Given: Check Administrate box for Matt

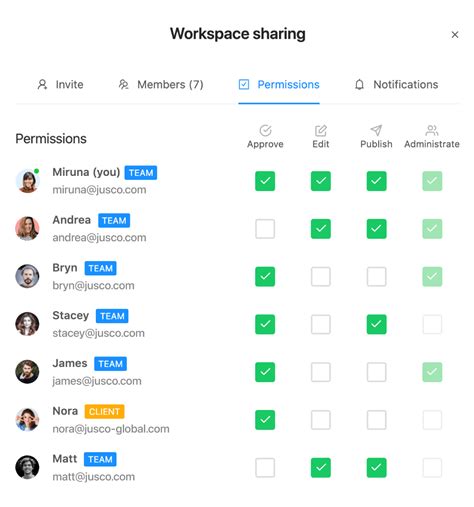Looking at the screenshot, I should pos(432,467).
